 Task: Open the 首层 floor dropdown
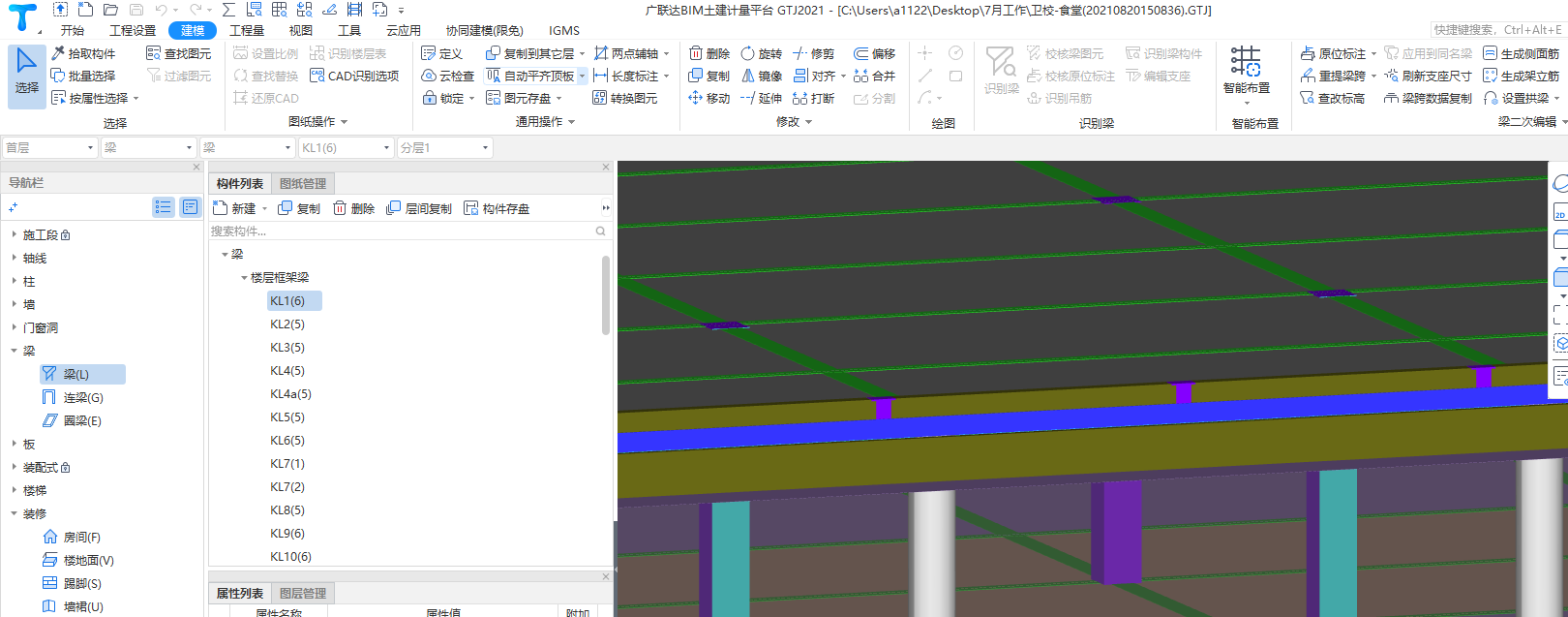coord(49,147)
